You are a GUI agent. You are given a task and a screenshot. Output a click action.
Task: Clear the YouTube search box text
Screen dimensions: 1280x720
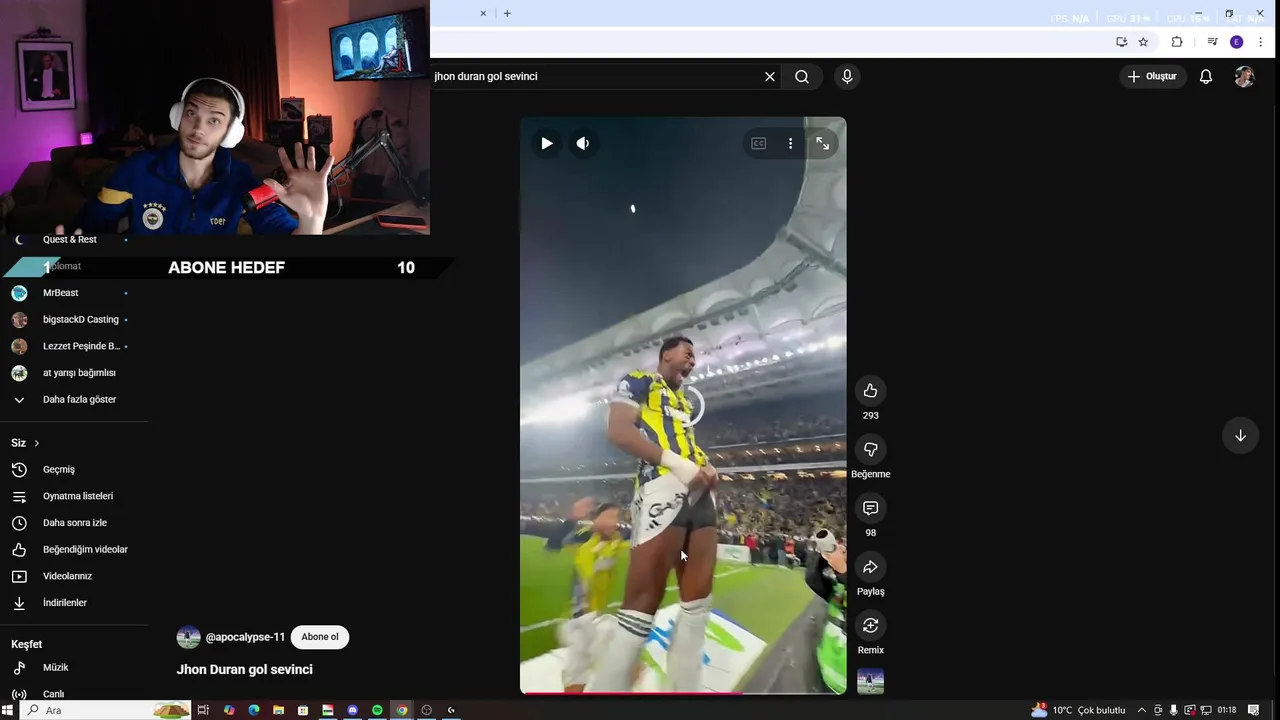tap(770, 76)
